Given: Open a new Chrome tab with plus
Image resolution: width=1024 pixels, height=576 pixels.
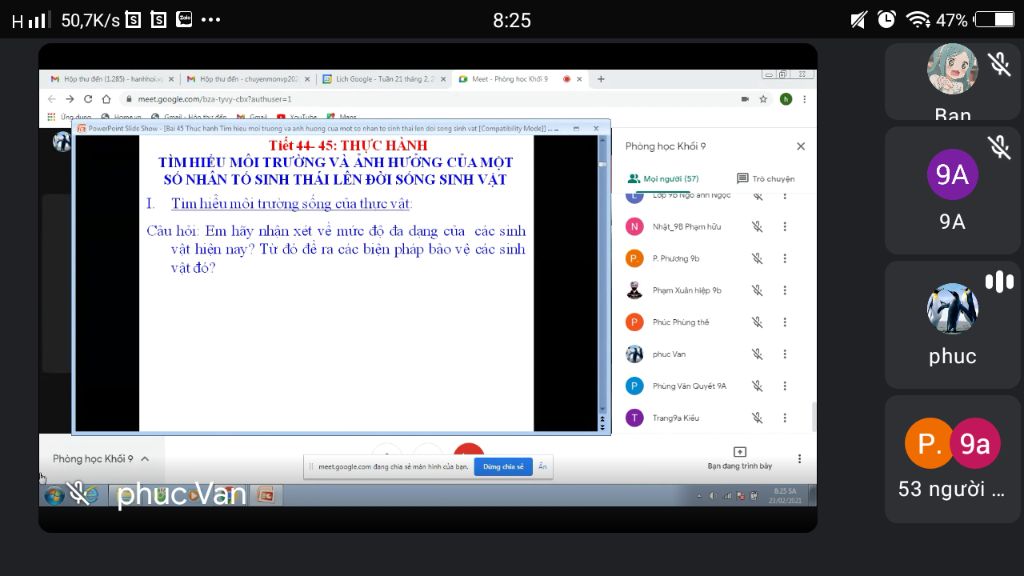Looking at the screenshot, I should click(x=601, y=79).
